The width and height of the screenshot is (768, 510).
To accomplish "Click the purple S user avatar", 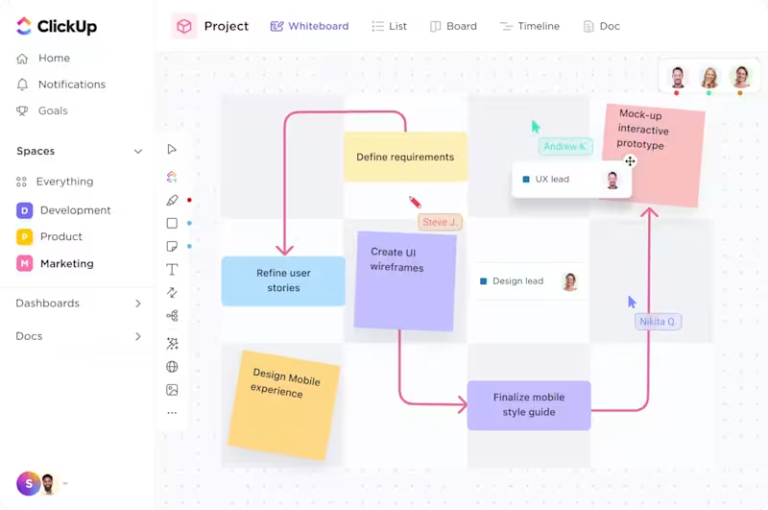I will coord(28,484).
